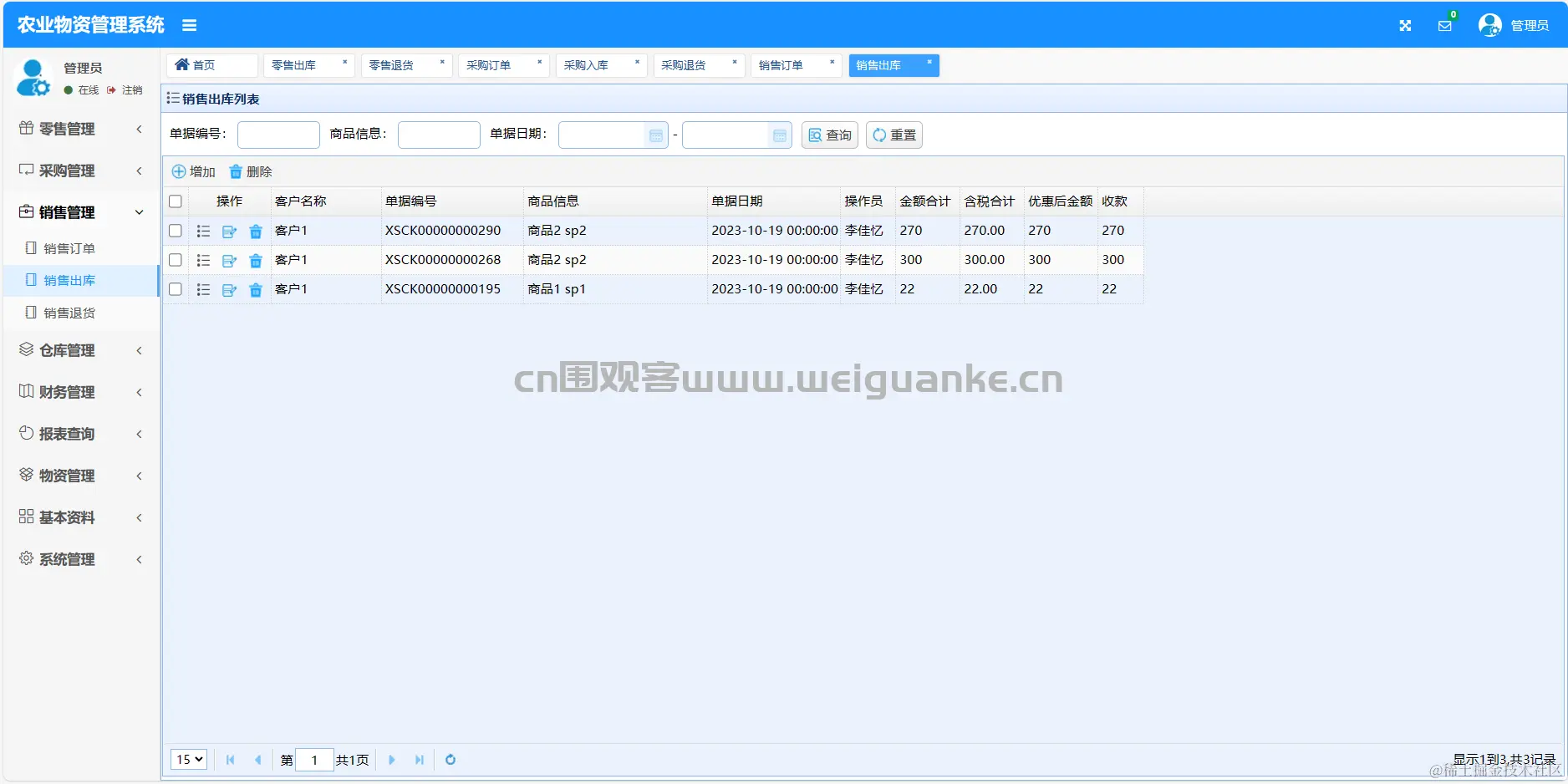Check the row for XSCK00000000195
Screen dimensions: 1568x784
coord(176,289)
